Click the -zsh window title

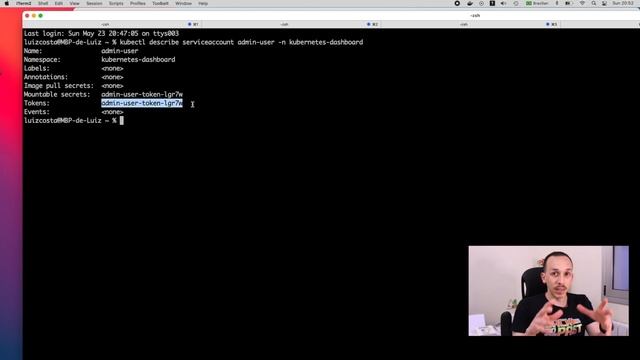coord(475,16)
